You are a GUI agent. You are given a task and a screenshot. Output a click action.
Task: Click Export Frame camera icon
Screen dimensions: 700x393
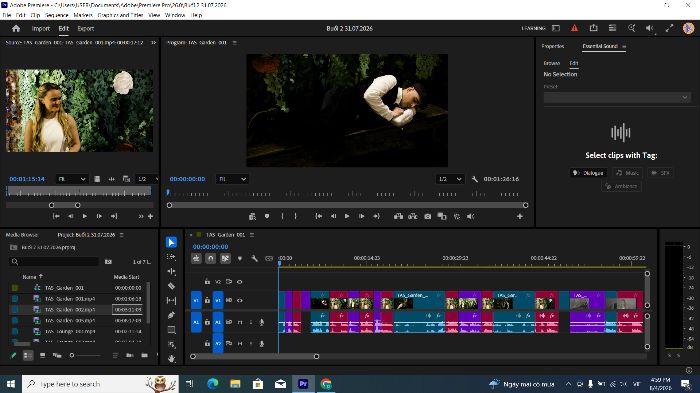[428, 216]
